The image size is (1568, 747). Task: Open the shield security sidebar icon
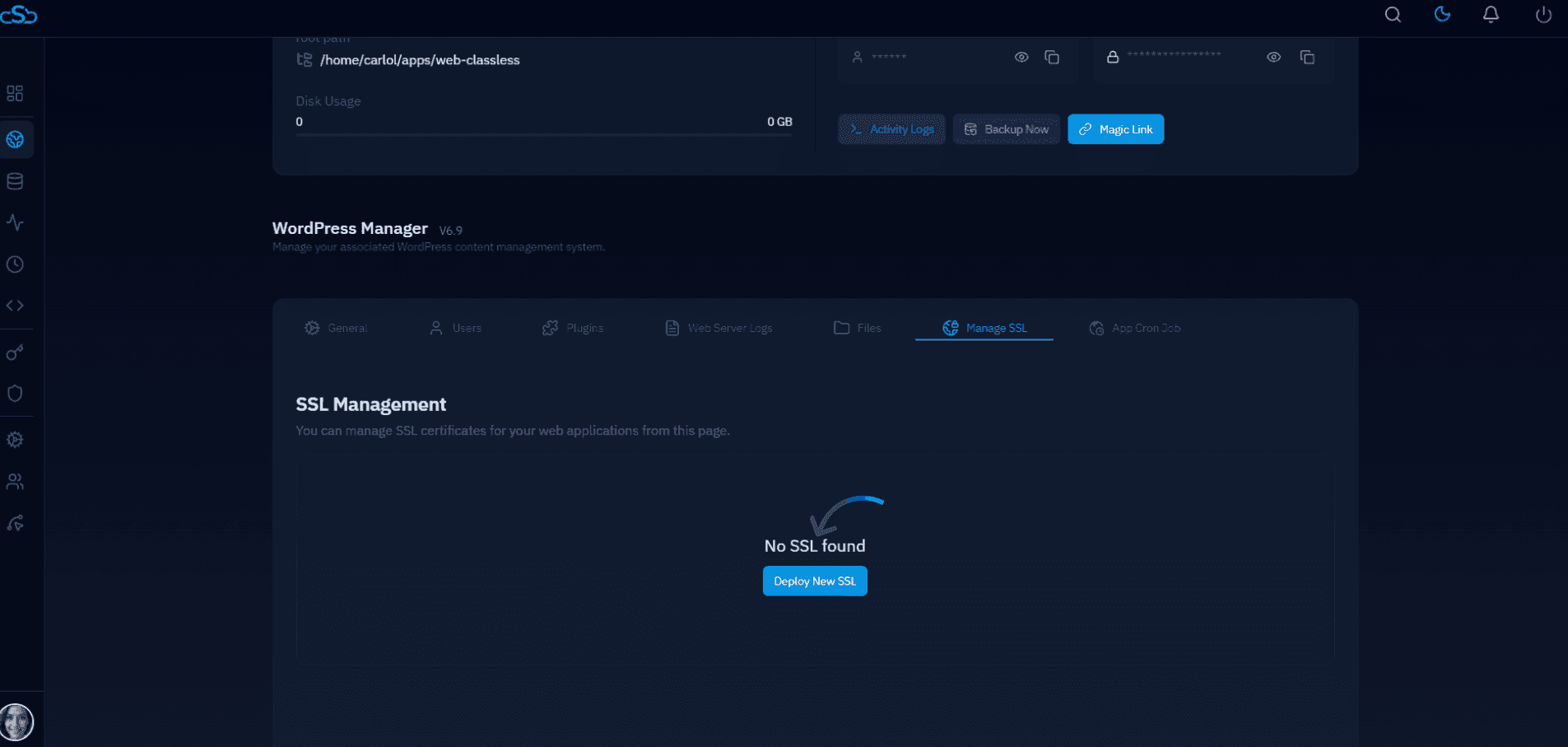point(15,394)
